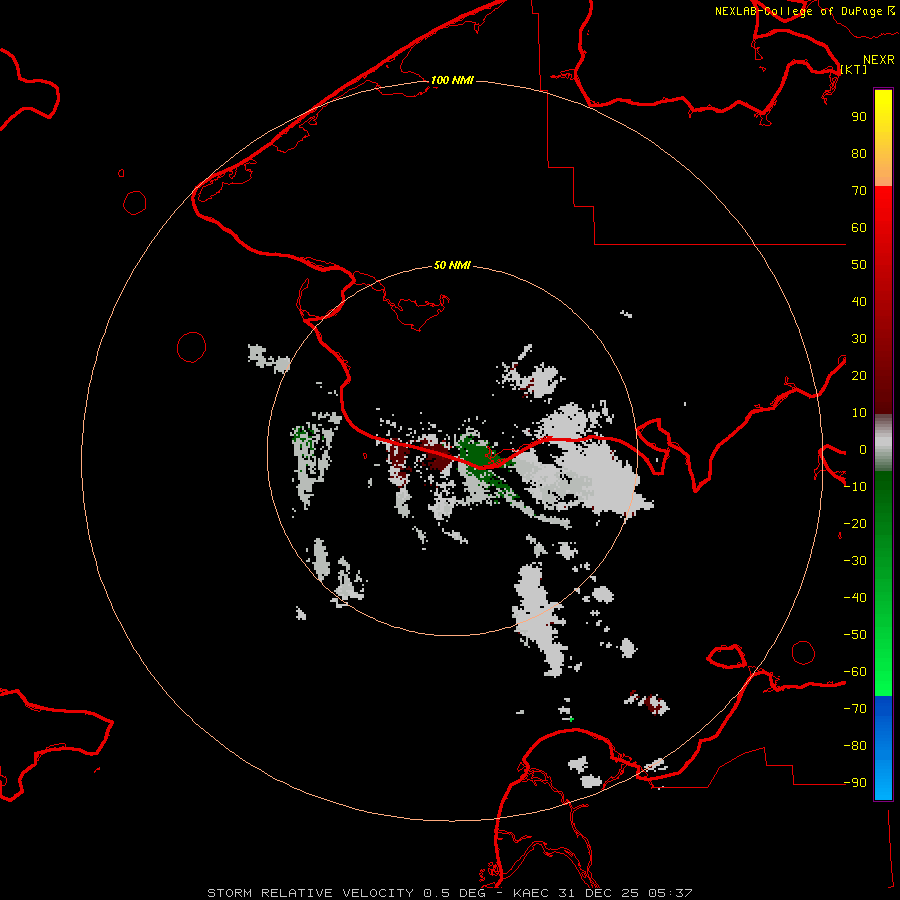This screenshot has width=900, height=900.
Task: Click the 70 value on velocity scale
Action: click(x=859, y=191)
